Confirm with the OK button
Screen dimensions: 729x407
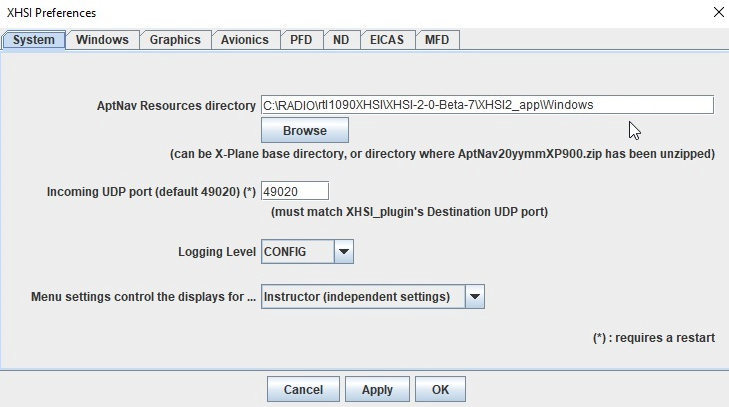[x=440, y=389]
